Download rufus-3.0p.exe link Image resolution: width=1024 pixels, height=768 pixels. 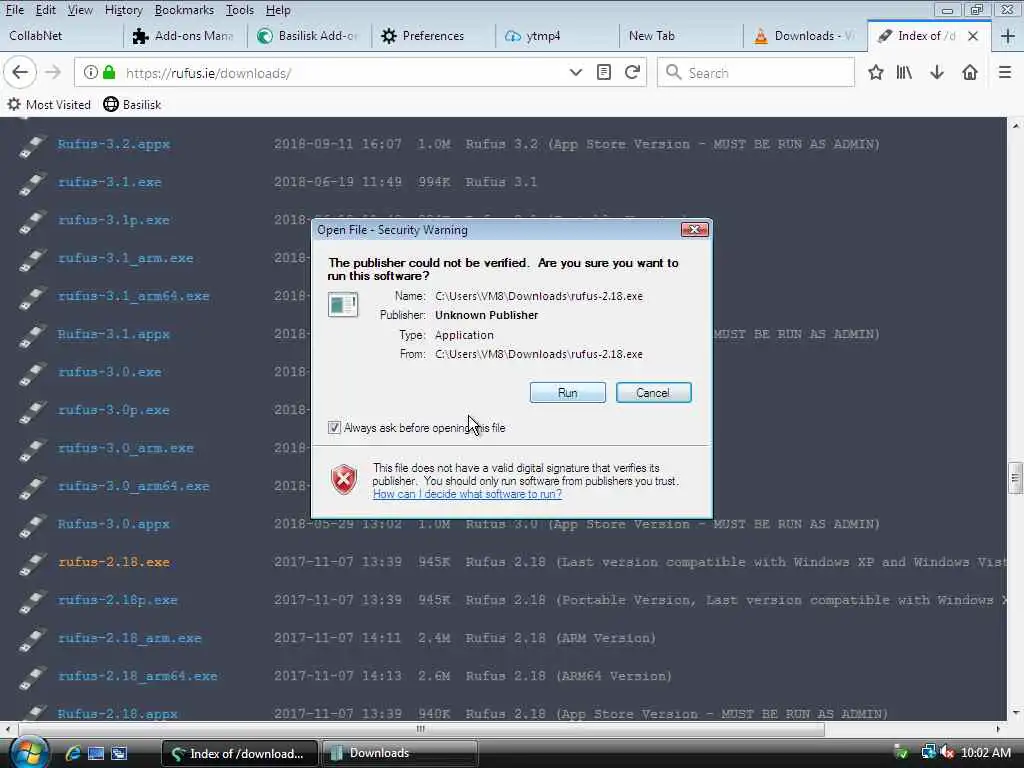114,409
